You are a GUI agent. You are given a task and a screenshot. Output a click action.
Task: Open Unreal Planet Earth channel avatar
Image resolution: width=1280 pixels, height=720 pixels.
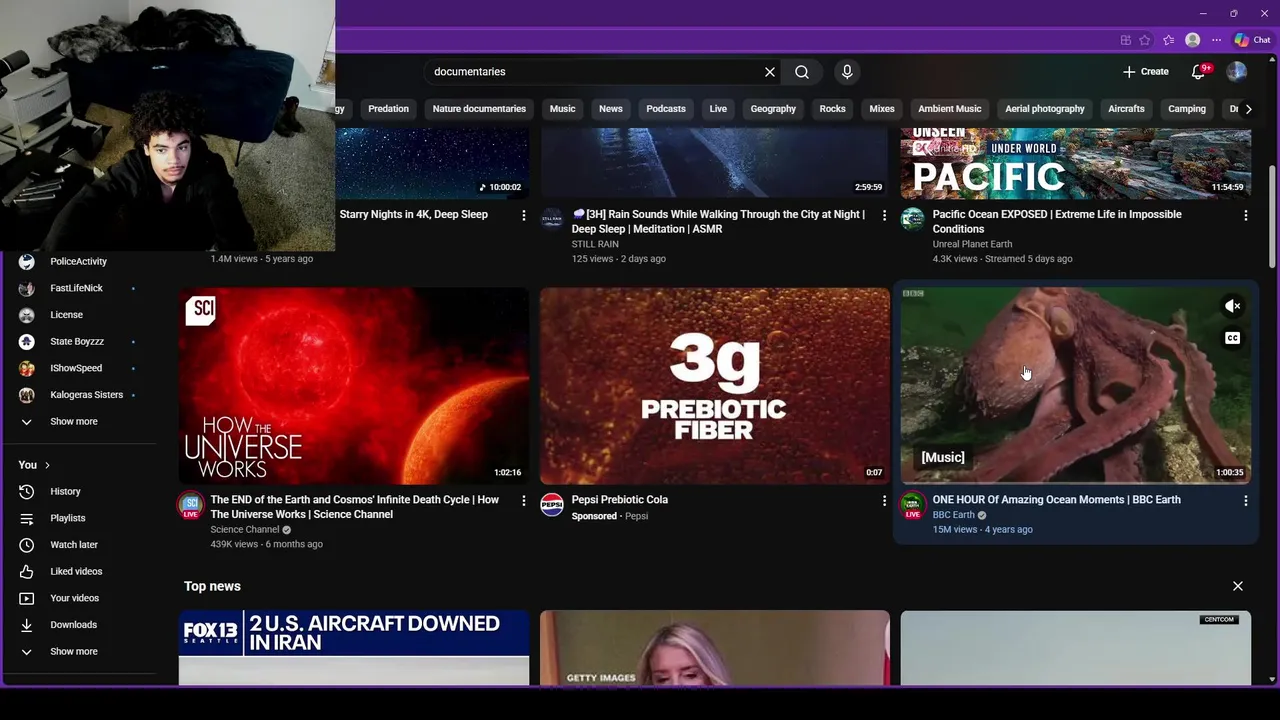(x=913, y=219)
